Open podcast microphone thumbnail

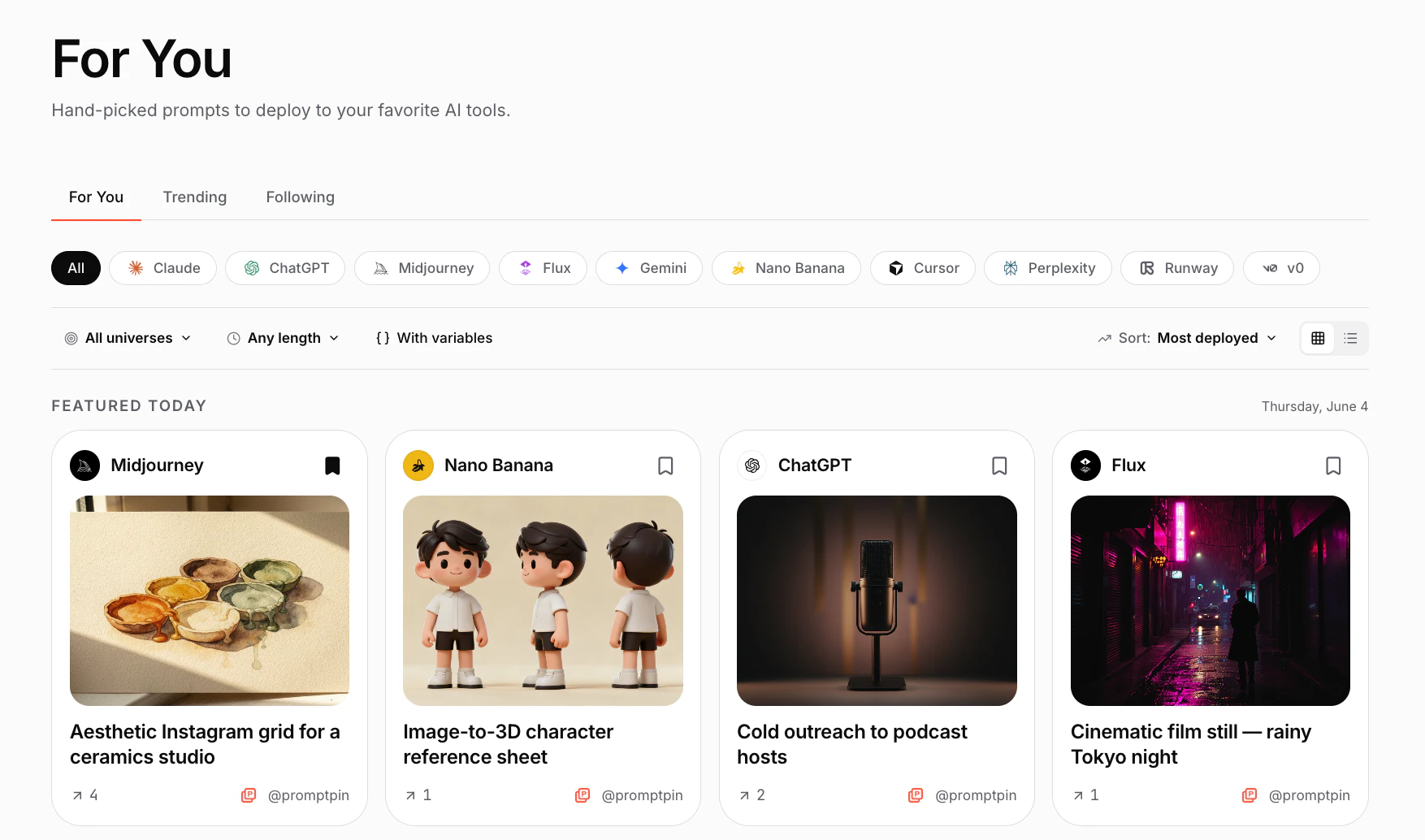click(877, 600)
